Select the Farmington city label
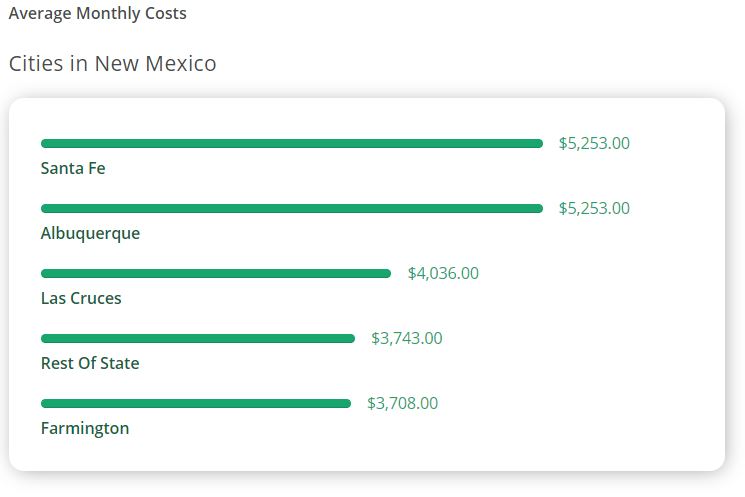Viewport: 745px width, 497px height. [x=85, y=429]
